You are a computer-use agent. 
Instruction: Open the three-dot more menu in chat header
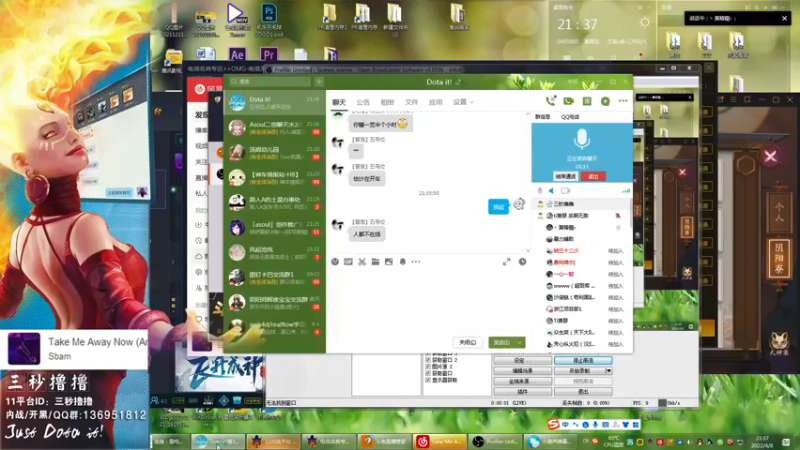(x=623, y=101)
